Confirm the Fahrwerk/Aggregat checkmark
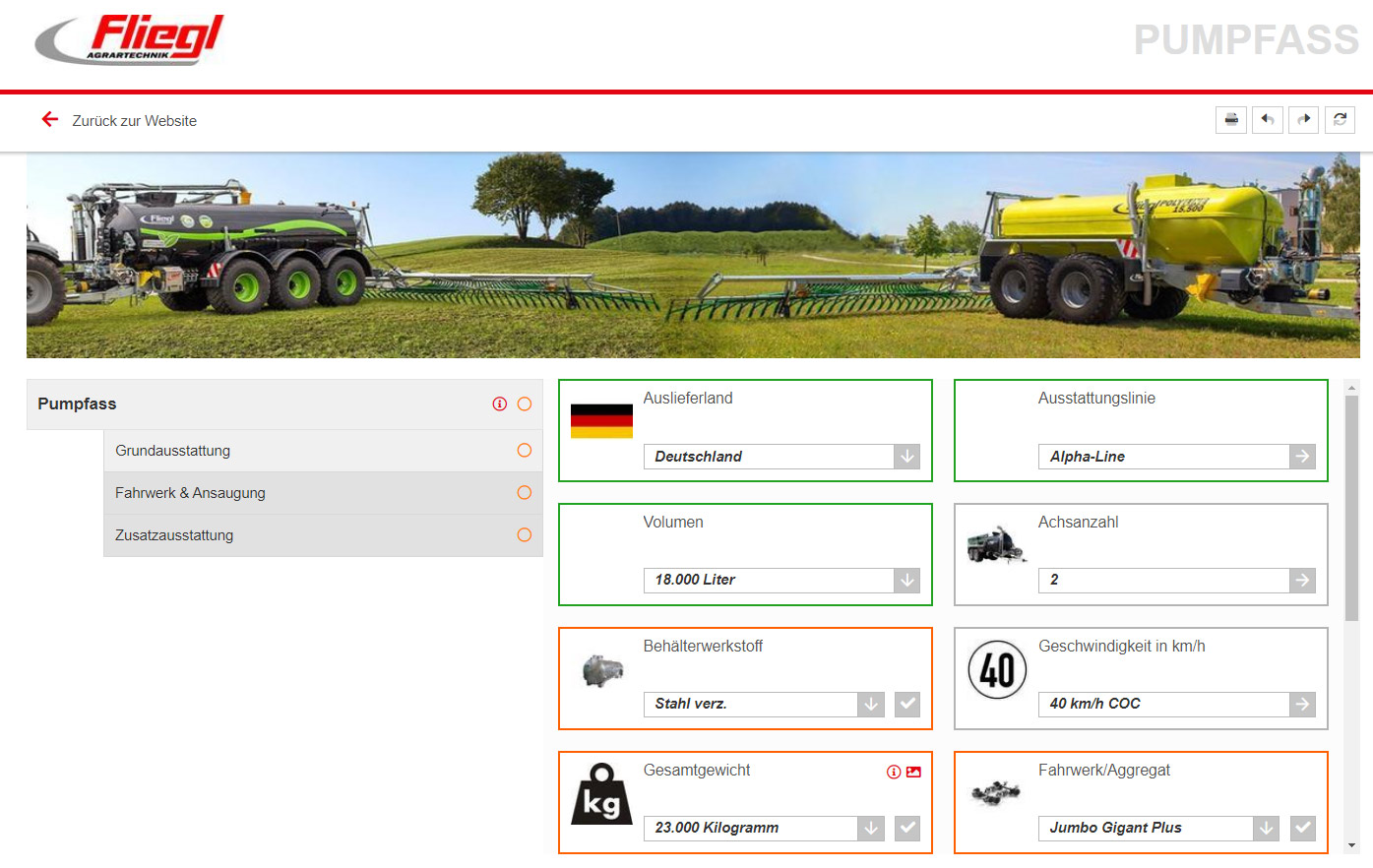 click(x=1303, y=829)
